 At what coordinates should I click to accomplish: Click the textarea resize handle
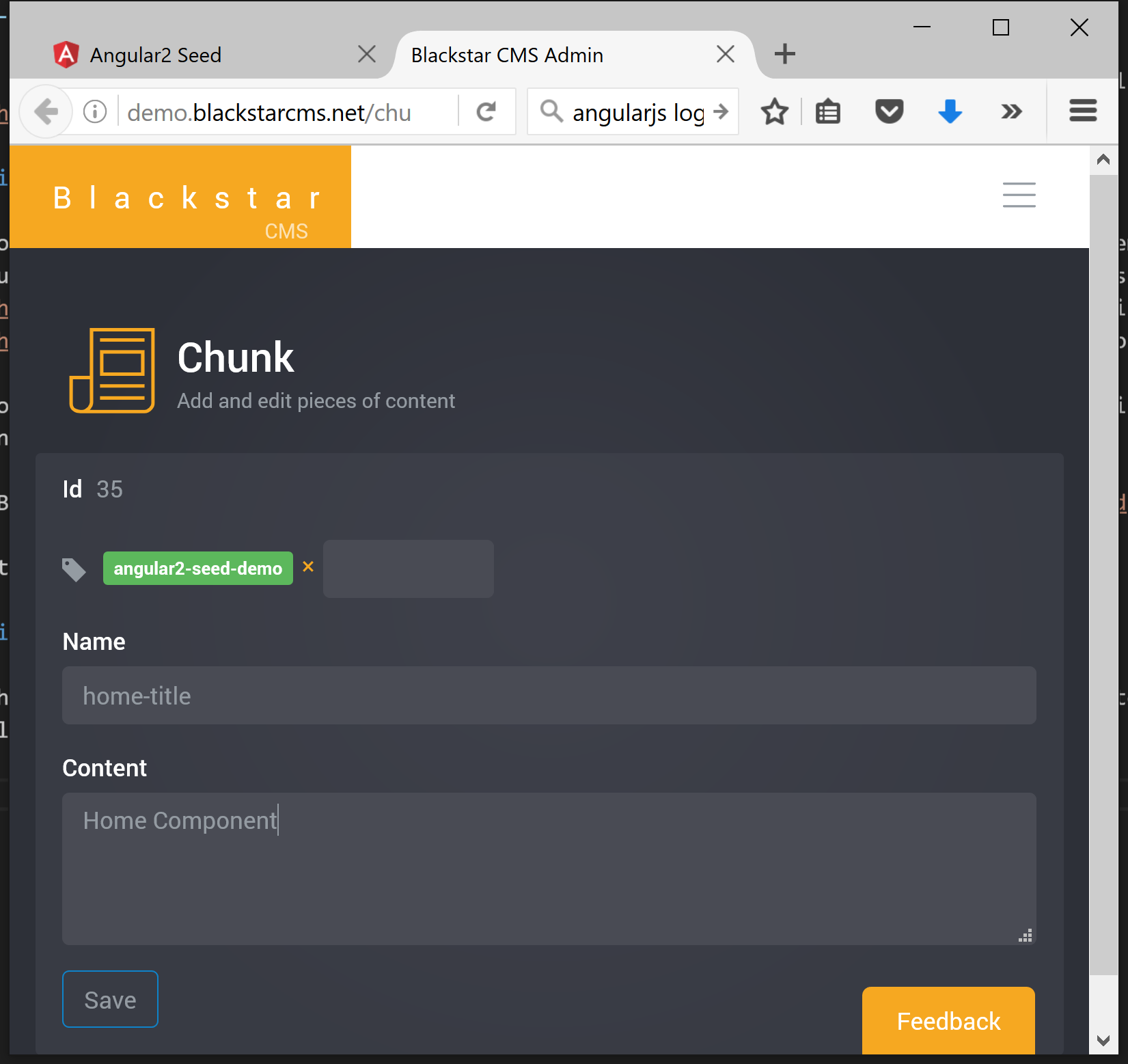click(x=1025, y=936)
